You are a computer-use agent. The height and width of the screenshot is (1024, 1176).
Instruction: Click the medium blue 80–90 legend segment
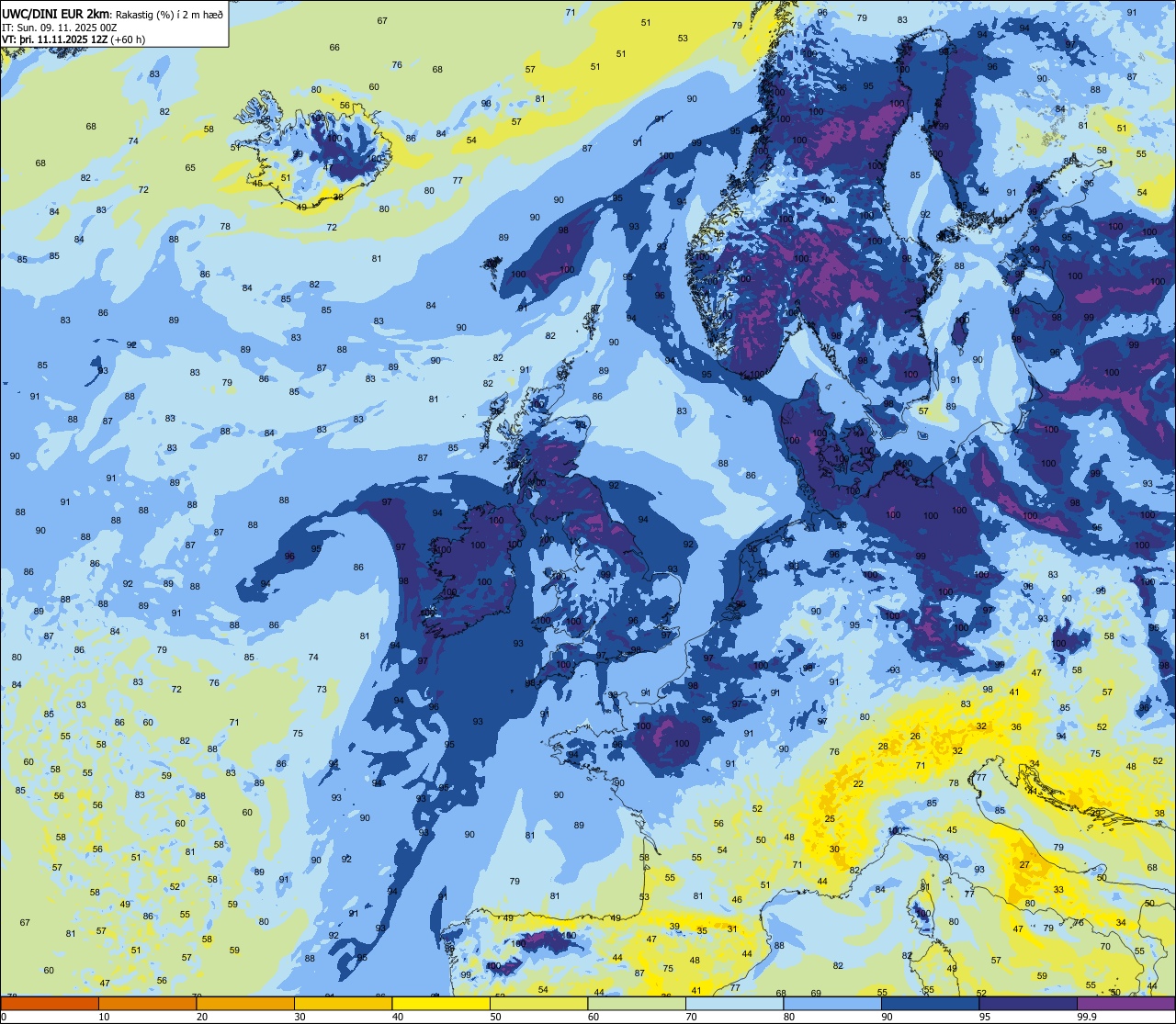point(832,1004)
